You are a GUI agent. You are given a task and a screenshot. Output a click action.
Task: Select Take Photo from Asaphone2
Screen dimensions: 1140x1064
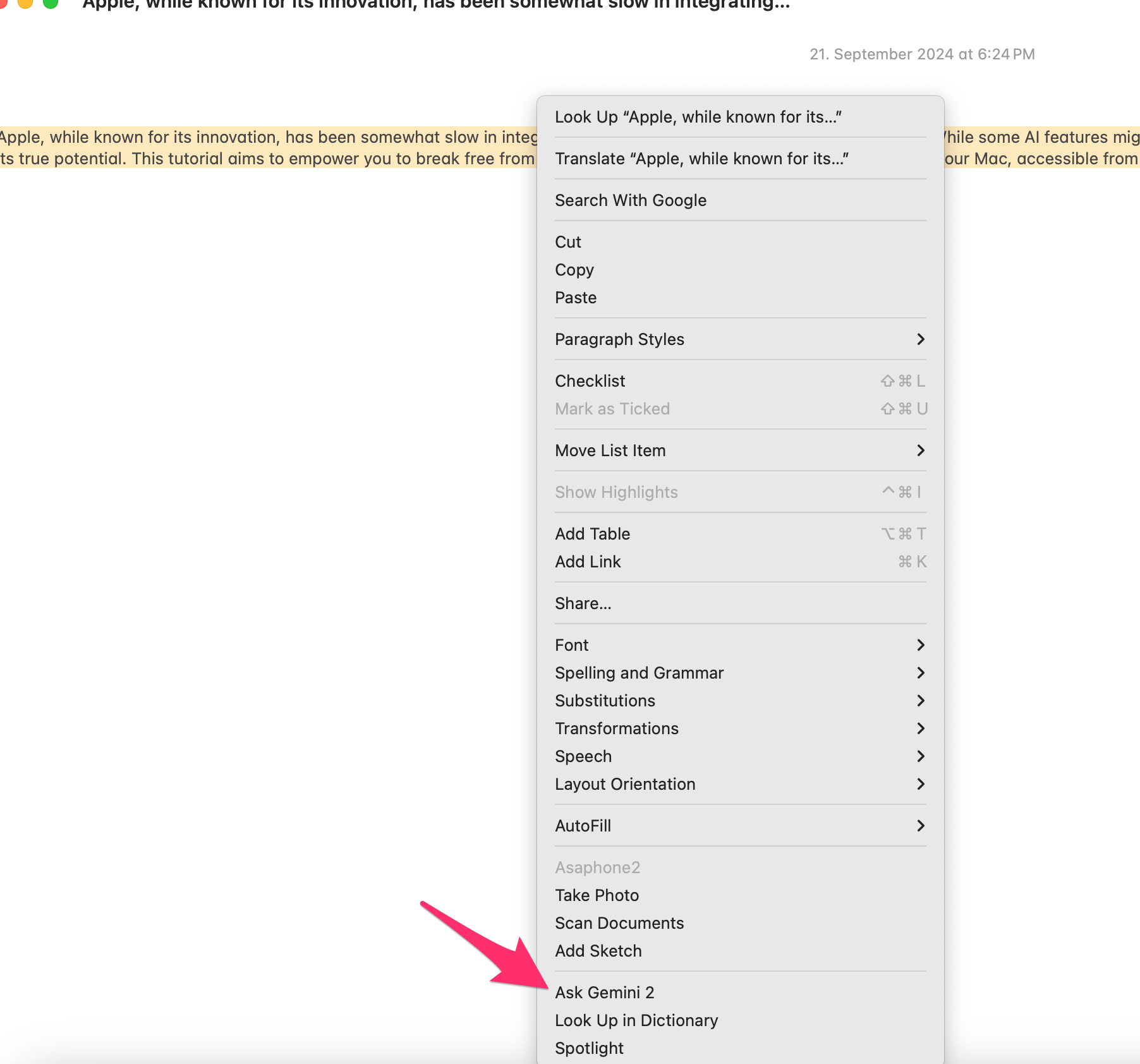740,895
